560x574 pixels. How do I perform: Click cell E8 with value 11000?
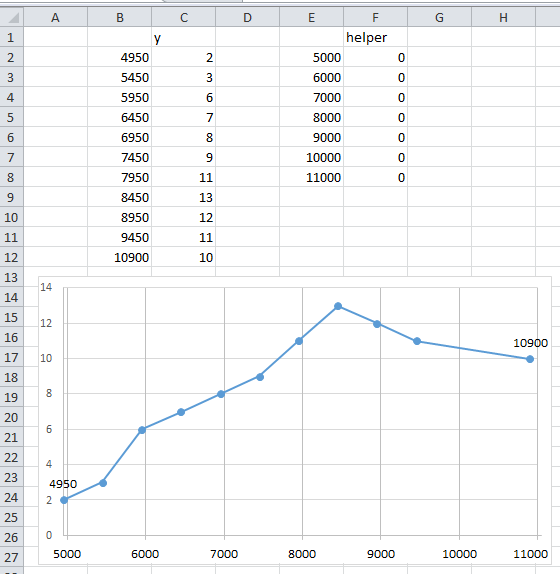pos(311,178)
